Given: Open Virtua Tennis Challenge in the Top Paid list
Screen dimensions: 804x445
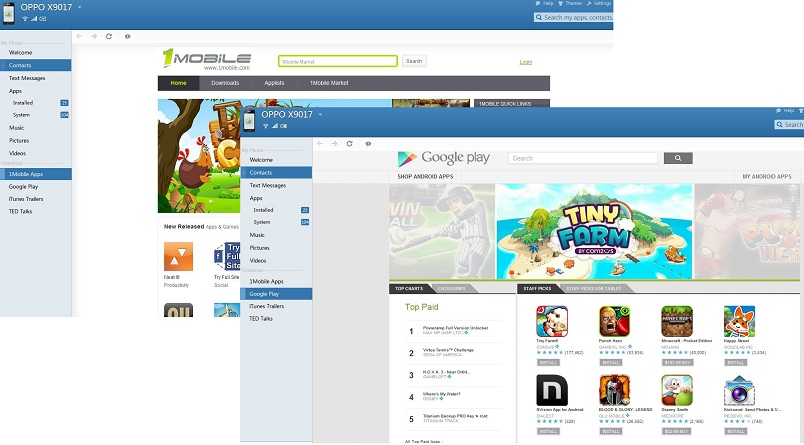Looking at the screenshot, I should point(448,350).
